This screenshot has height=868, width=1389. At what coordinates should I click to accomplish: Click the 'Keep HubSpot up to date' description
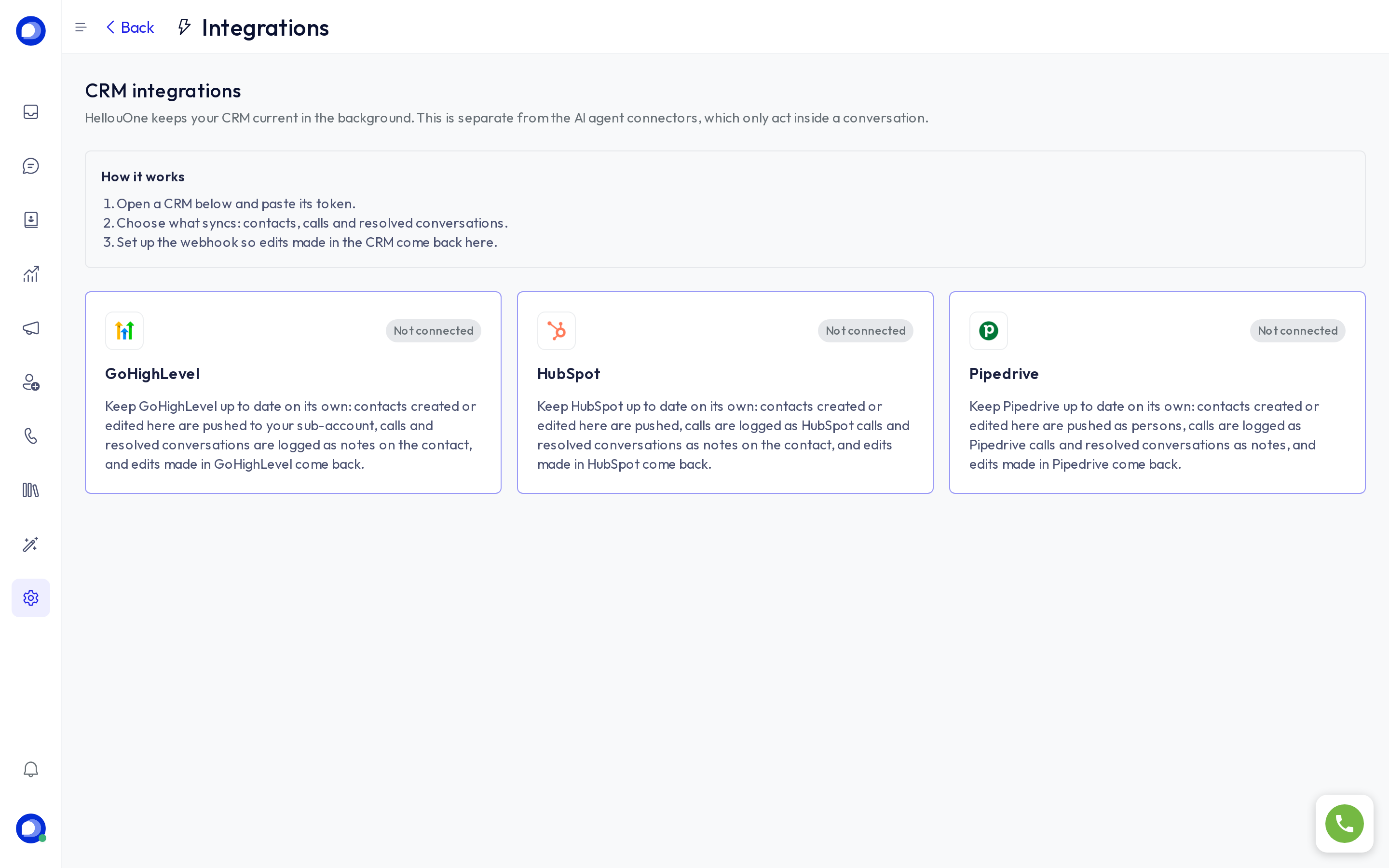coord(723,435)
